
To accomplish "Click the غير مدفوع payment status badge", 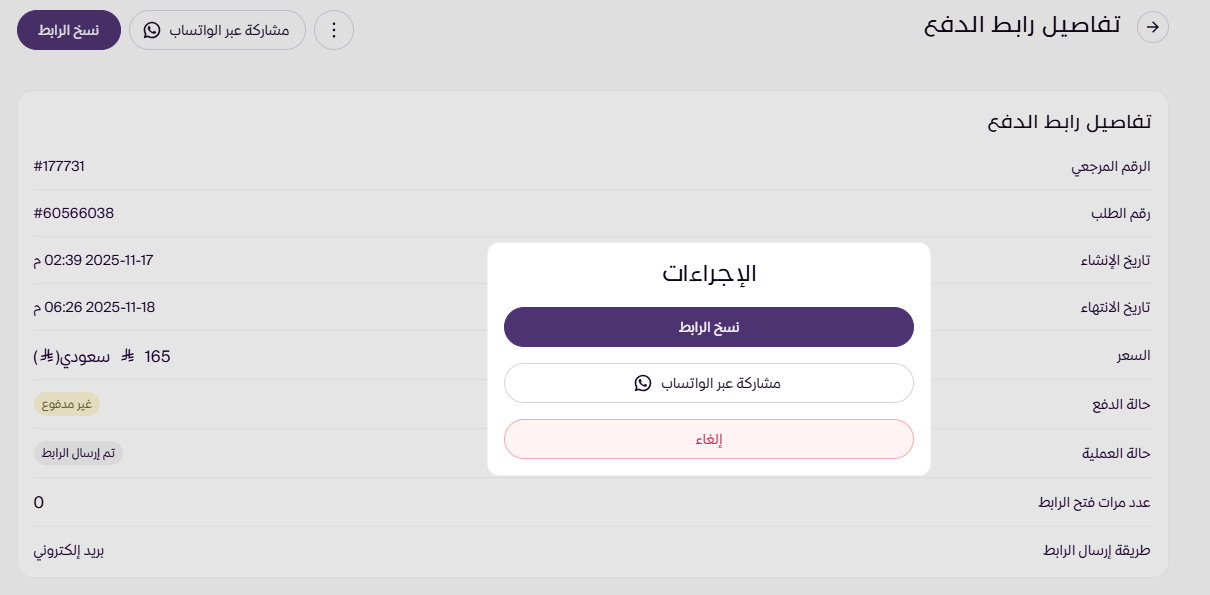I will click(68, 404).
